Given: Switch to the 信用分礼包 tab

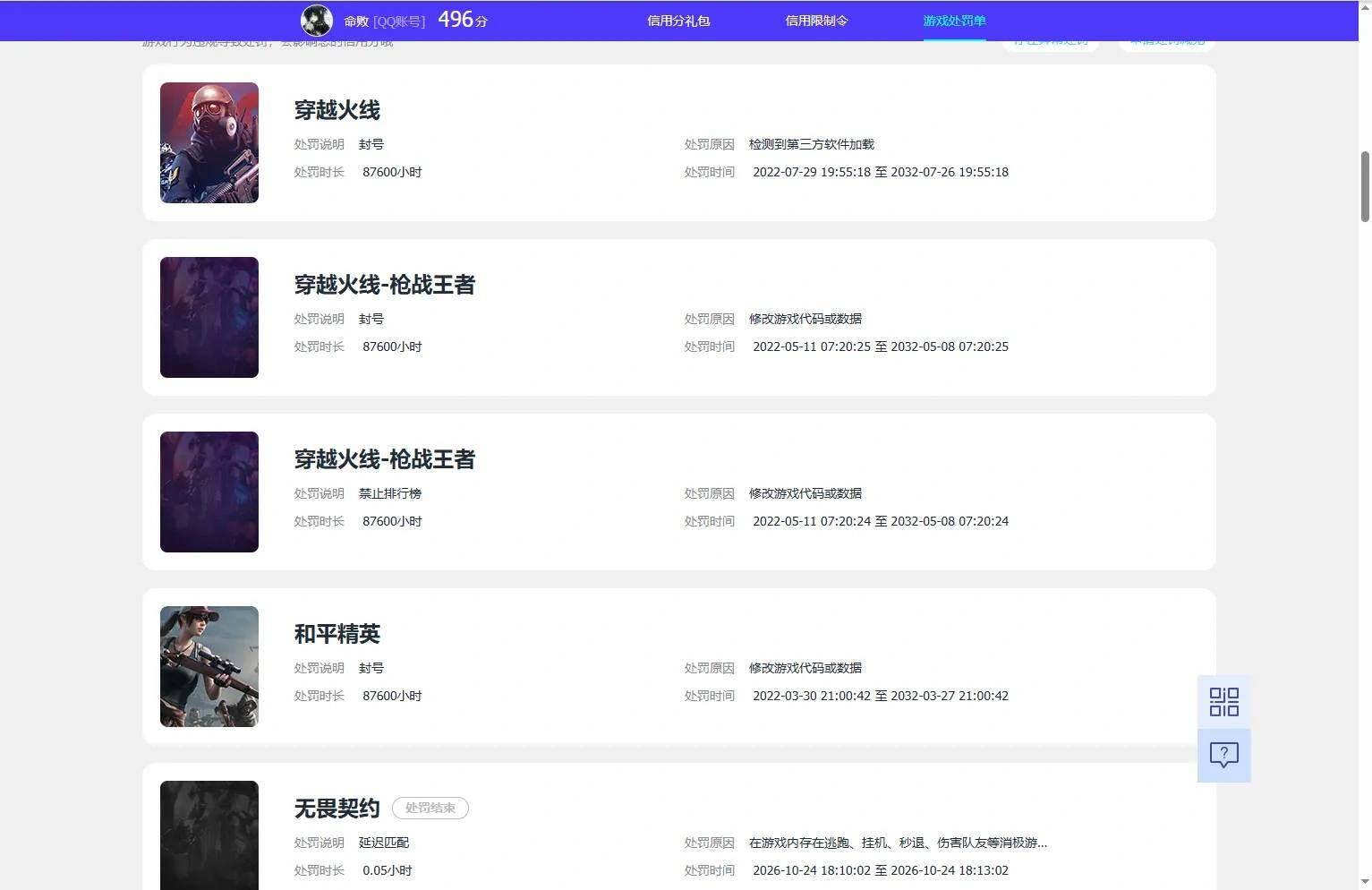Looking at the screenshot, I should 678,21.
